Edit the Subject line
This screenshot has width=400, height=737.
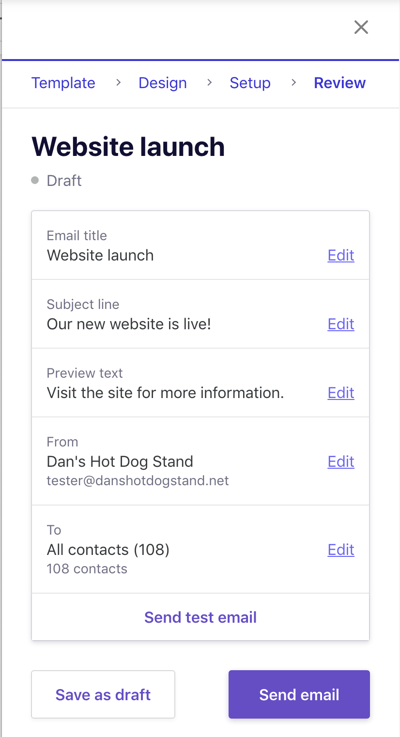[x=341, y=324]
